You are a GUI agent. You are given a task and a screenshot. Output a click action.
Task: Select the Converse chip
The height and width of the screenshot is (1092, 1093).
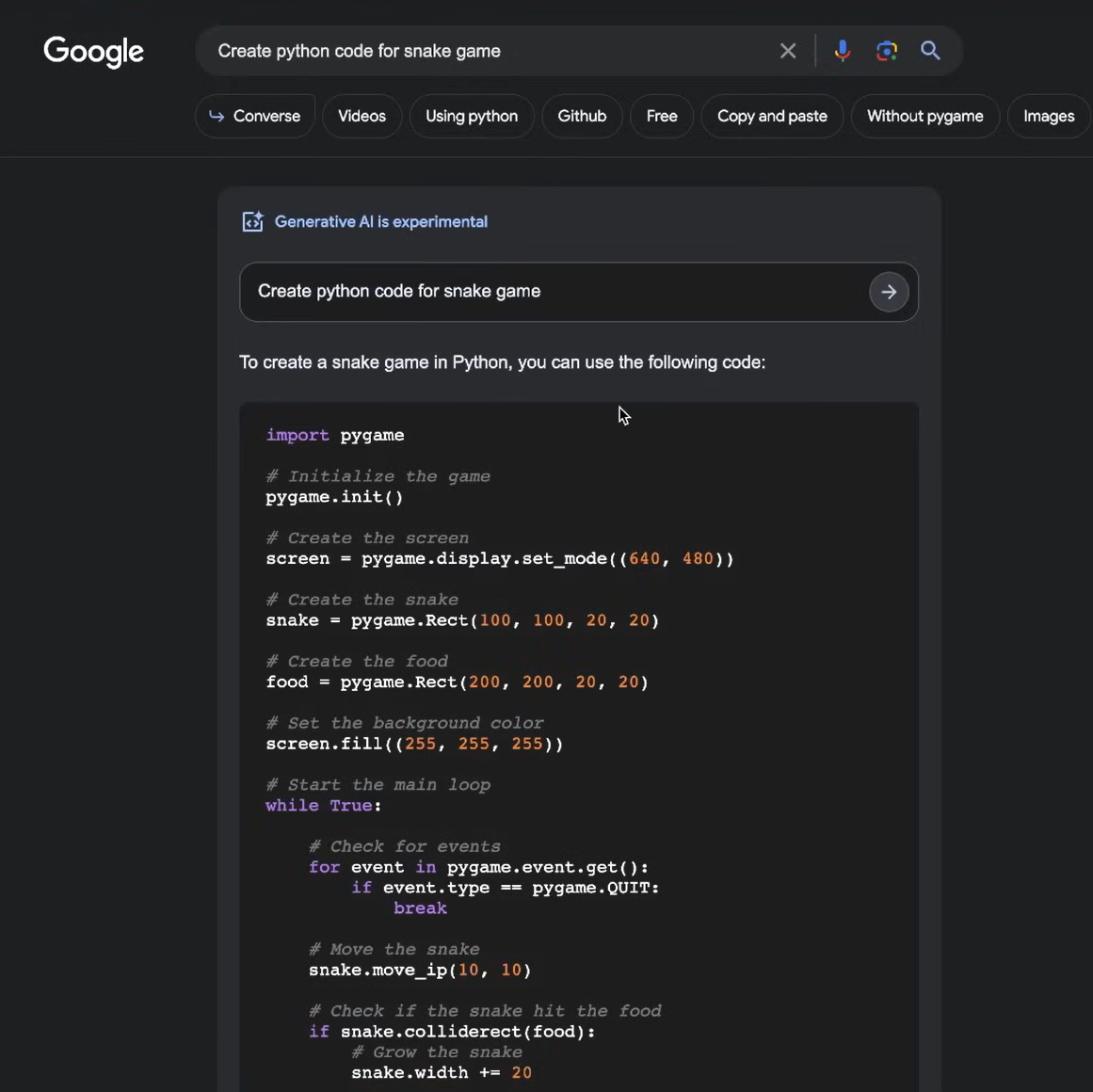(255, 117)
